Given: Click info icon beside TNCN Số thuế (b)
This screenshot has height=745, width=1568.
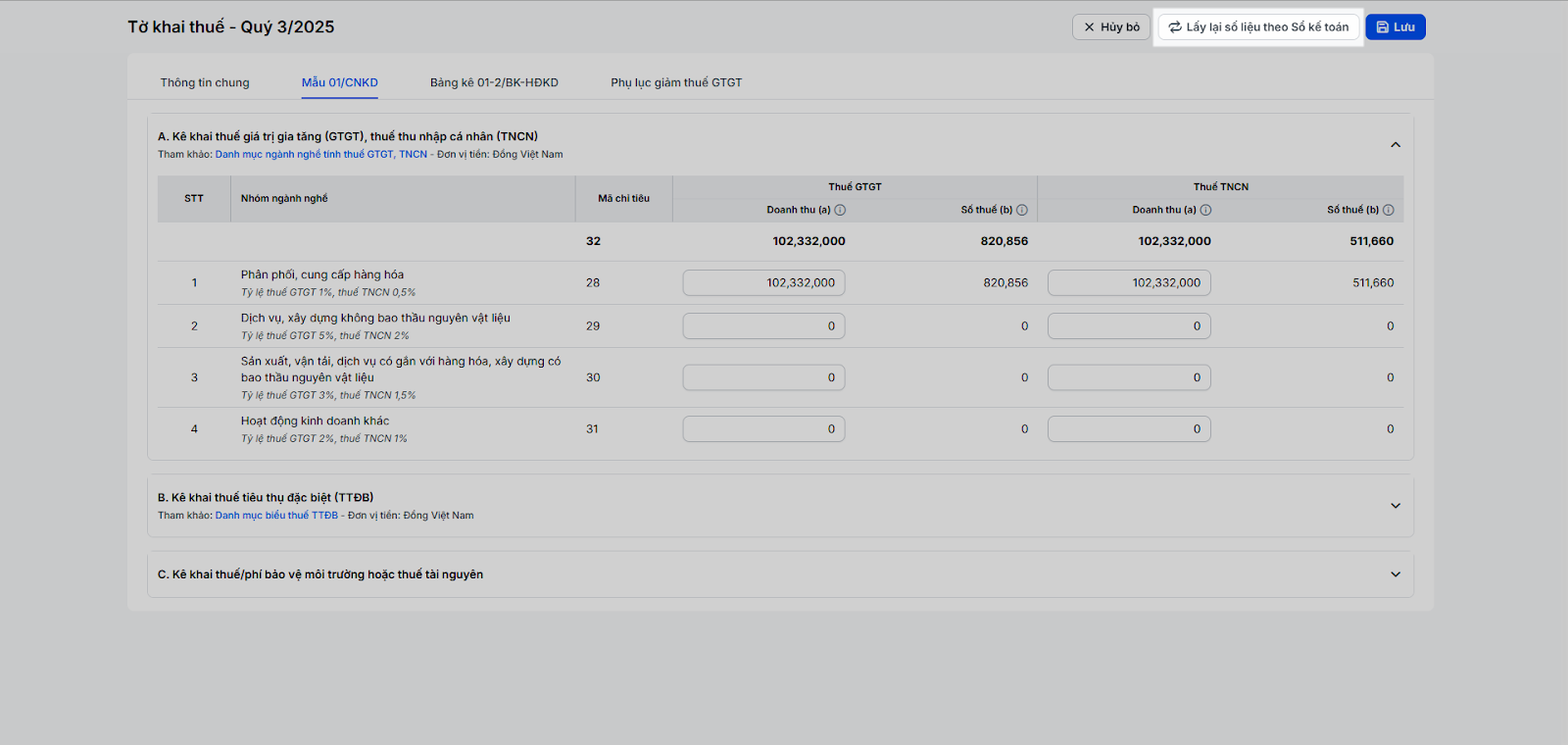Looking at the screenshot, I should (x=1388, y=210).
